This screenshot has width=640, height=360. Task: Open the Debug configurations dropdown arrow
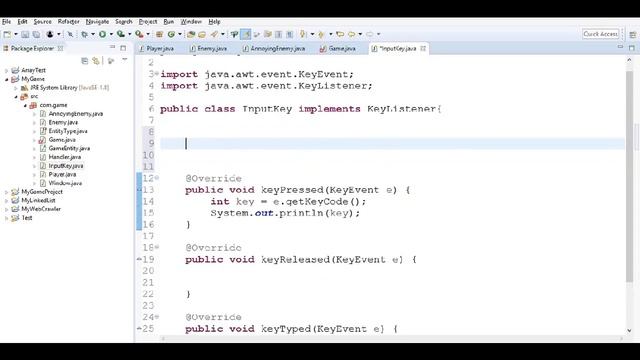pos(93,34)
